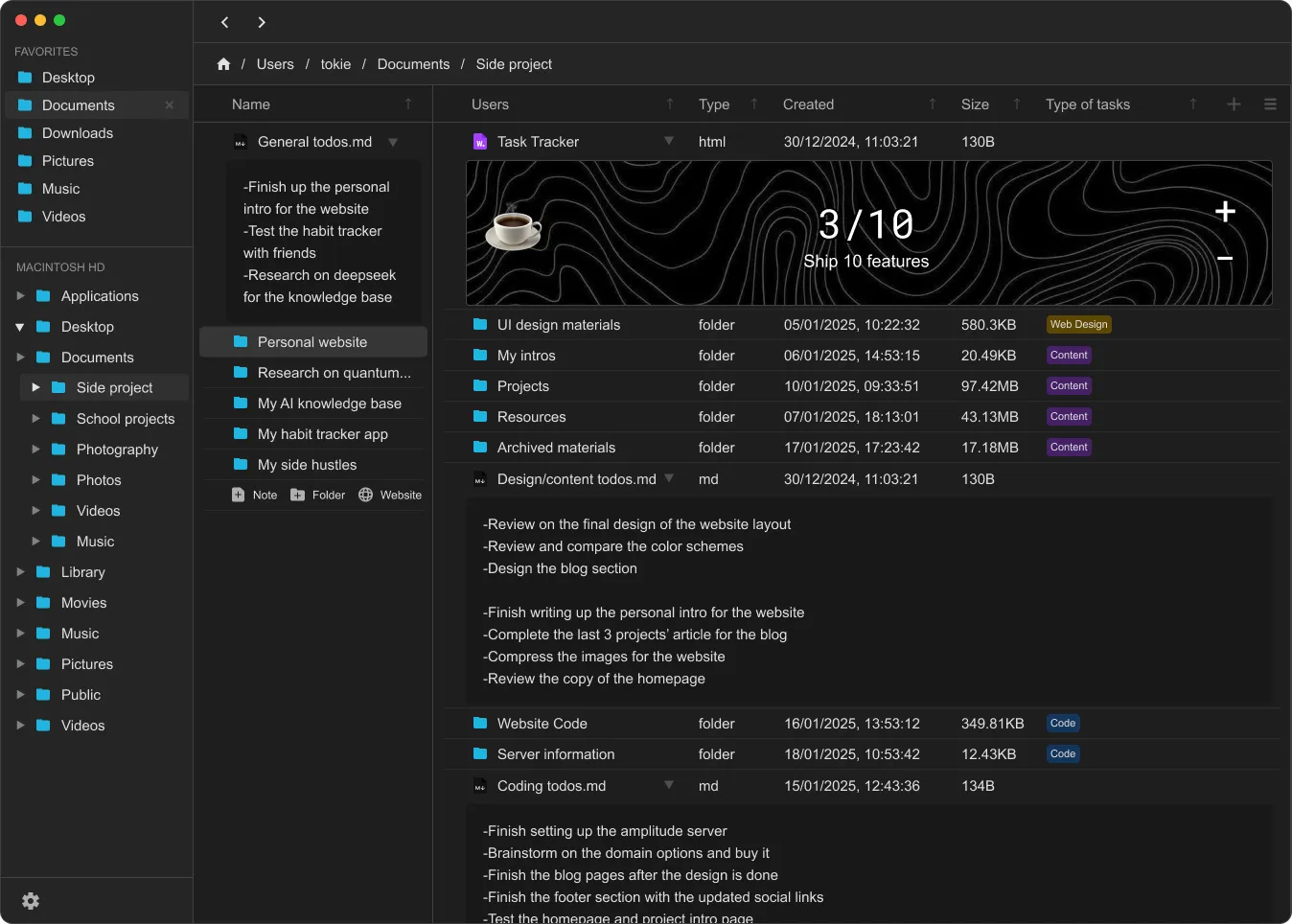Increase counter with plus on tracker
The width and height of the screenshot is (1292, 924).
(1225, 212)
